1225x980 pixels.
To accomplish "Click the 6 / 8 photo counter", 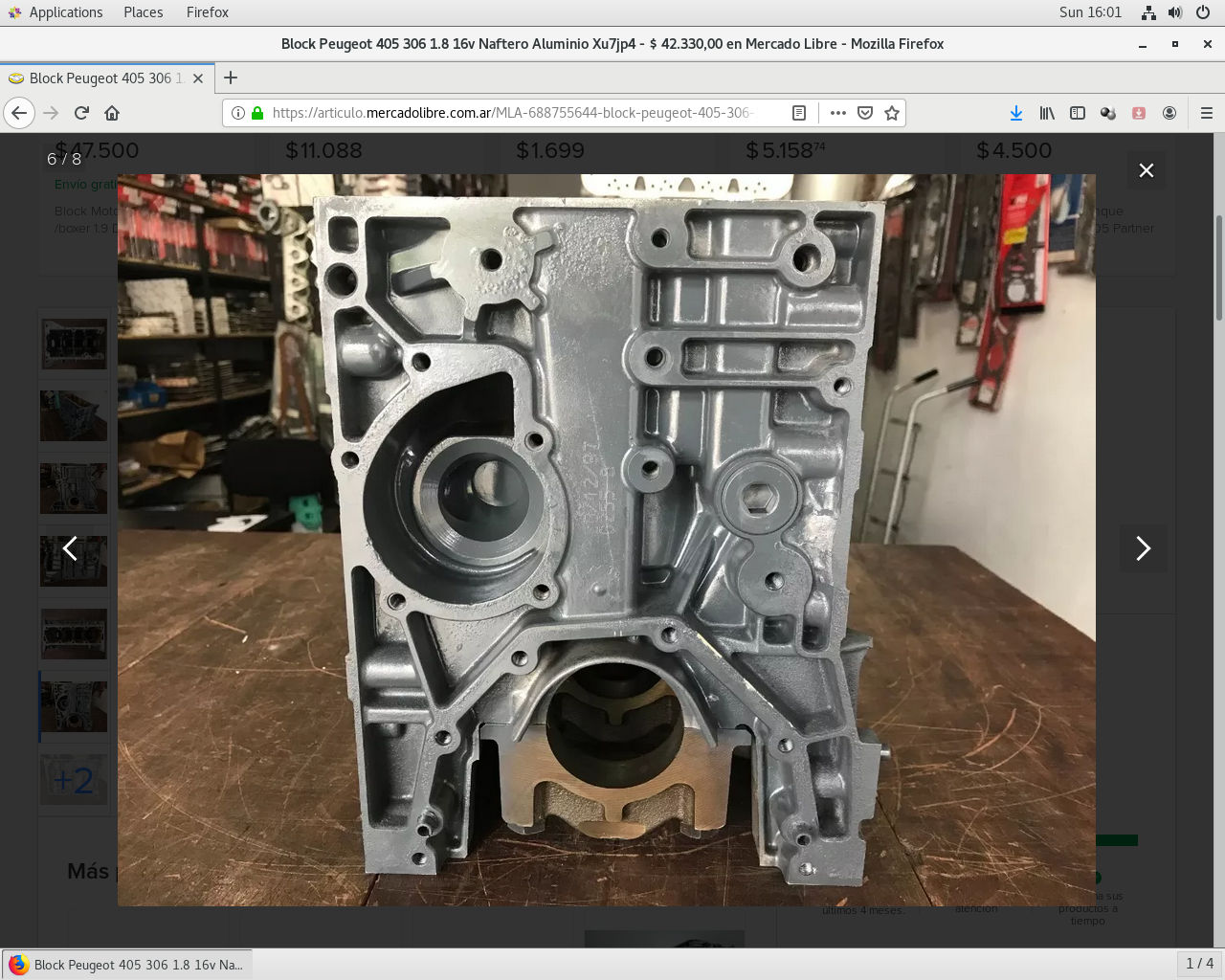I will [64, 159].
